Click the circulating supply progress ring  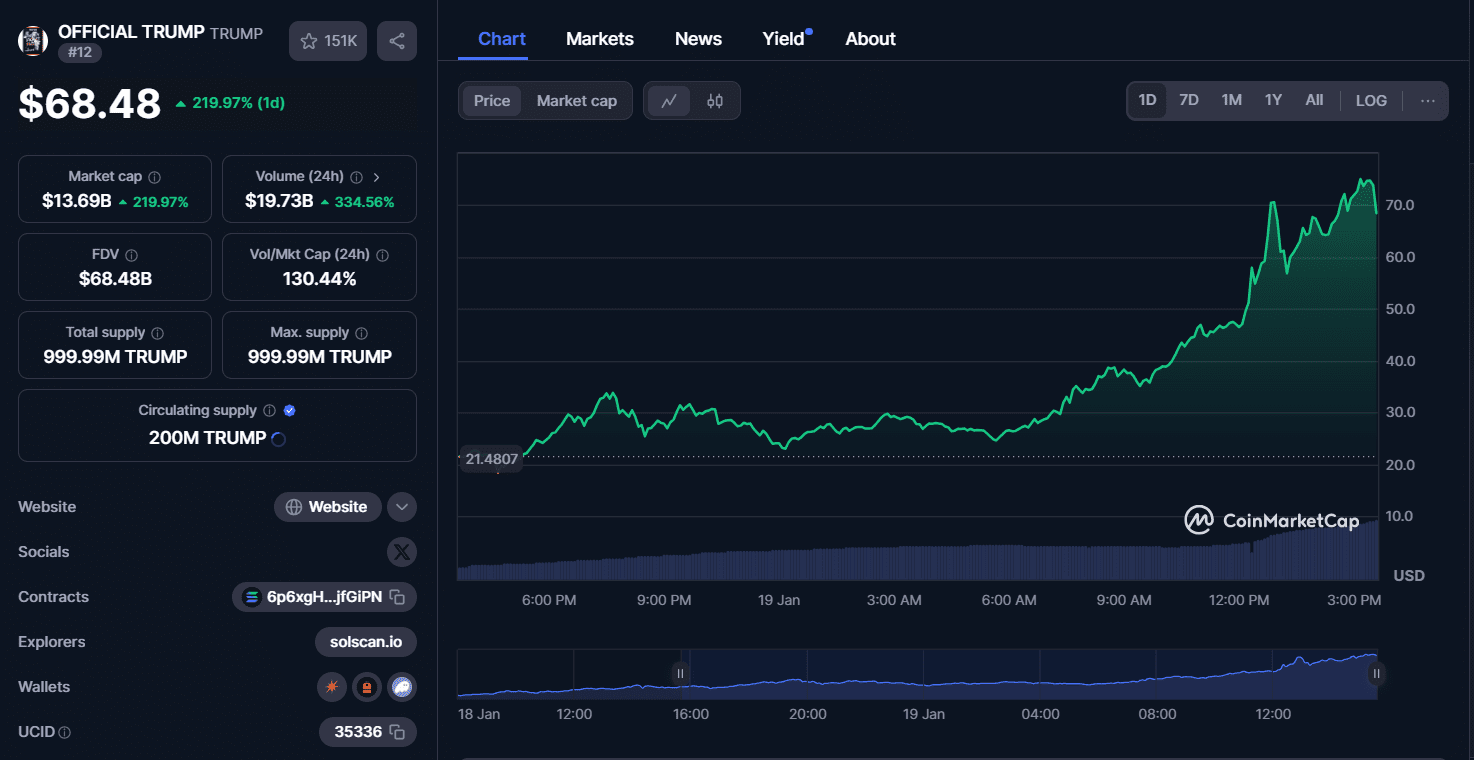coord(279,438)
